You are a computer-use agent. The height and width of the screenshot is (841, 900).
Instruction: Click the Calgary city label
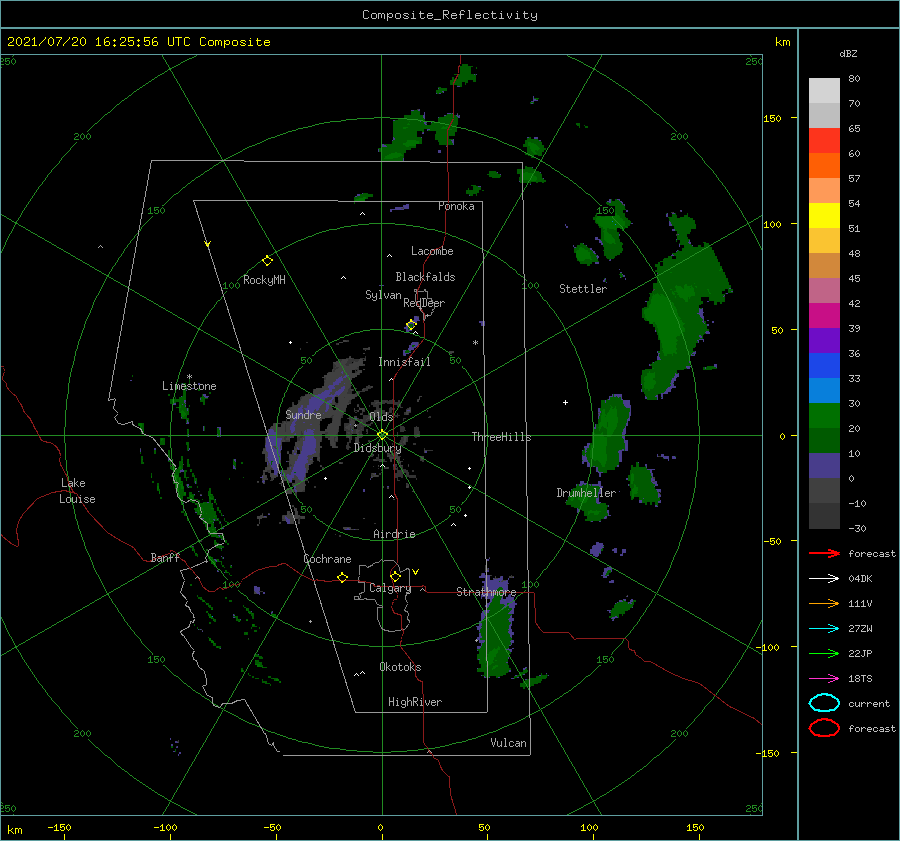coord(390,588)
